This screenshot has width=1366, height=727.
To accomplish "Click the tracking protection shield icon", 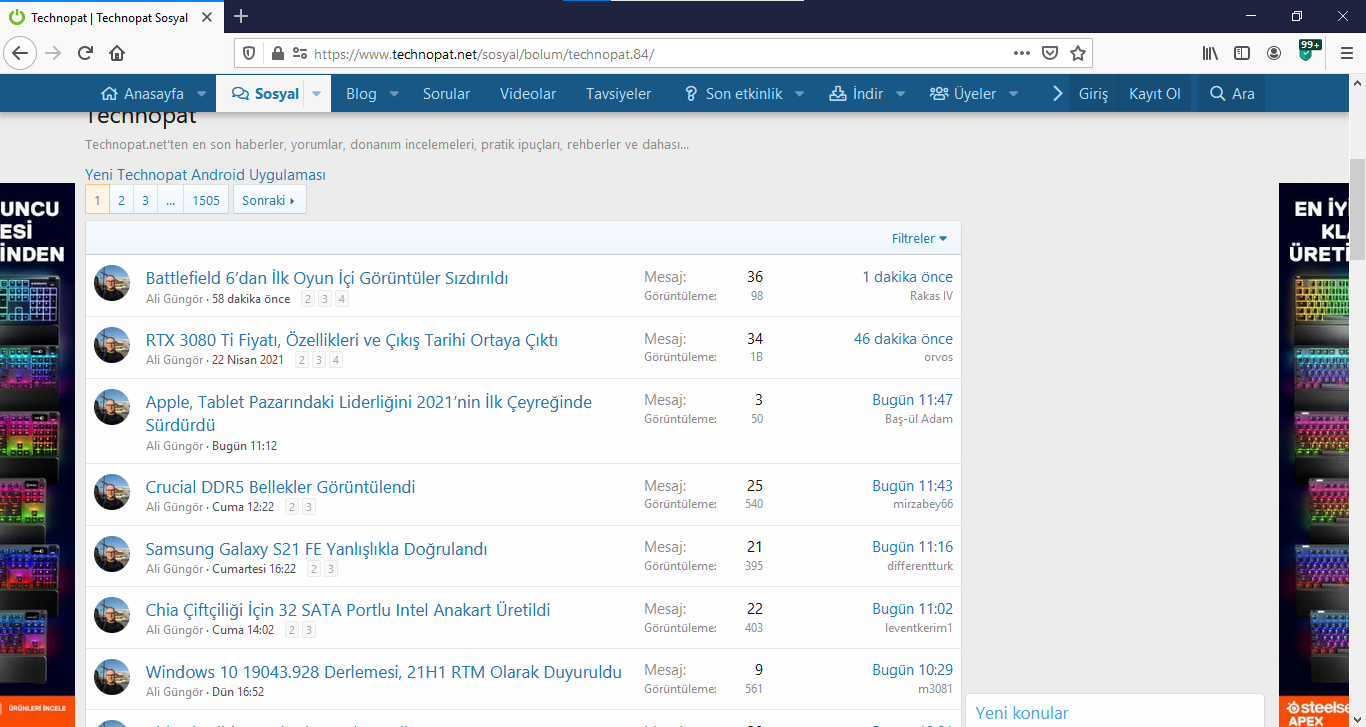I will [249, 53].
